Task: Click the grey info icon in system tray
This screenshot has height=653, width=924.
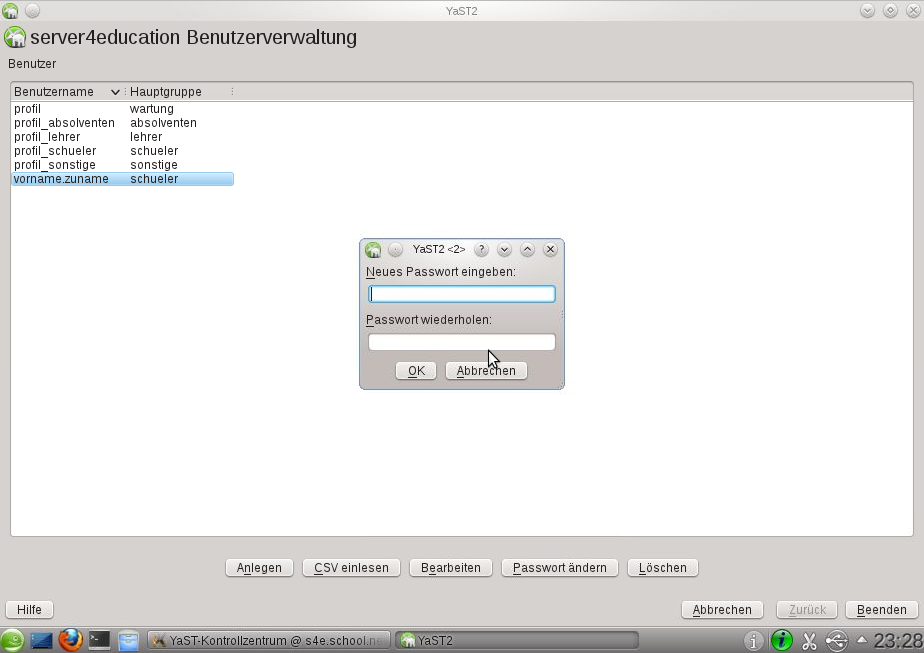Action: pos(753,641)
